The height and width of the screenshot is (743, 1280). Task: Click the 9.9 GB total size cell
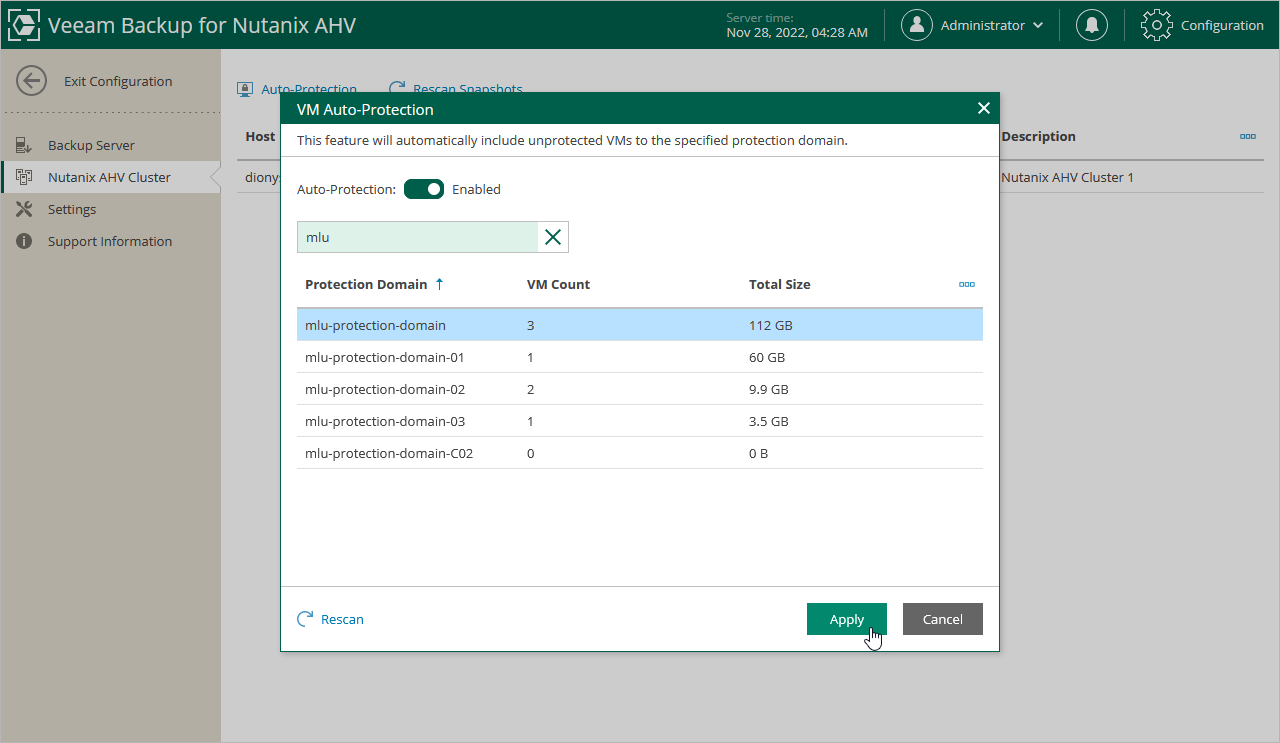769,389
